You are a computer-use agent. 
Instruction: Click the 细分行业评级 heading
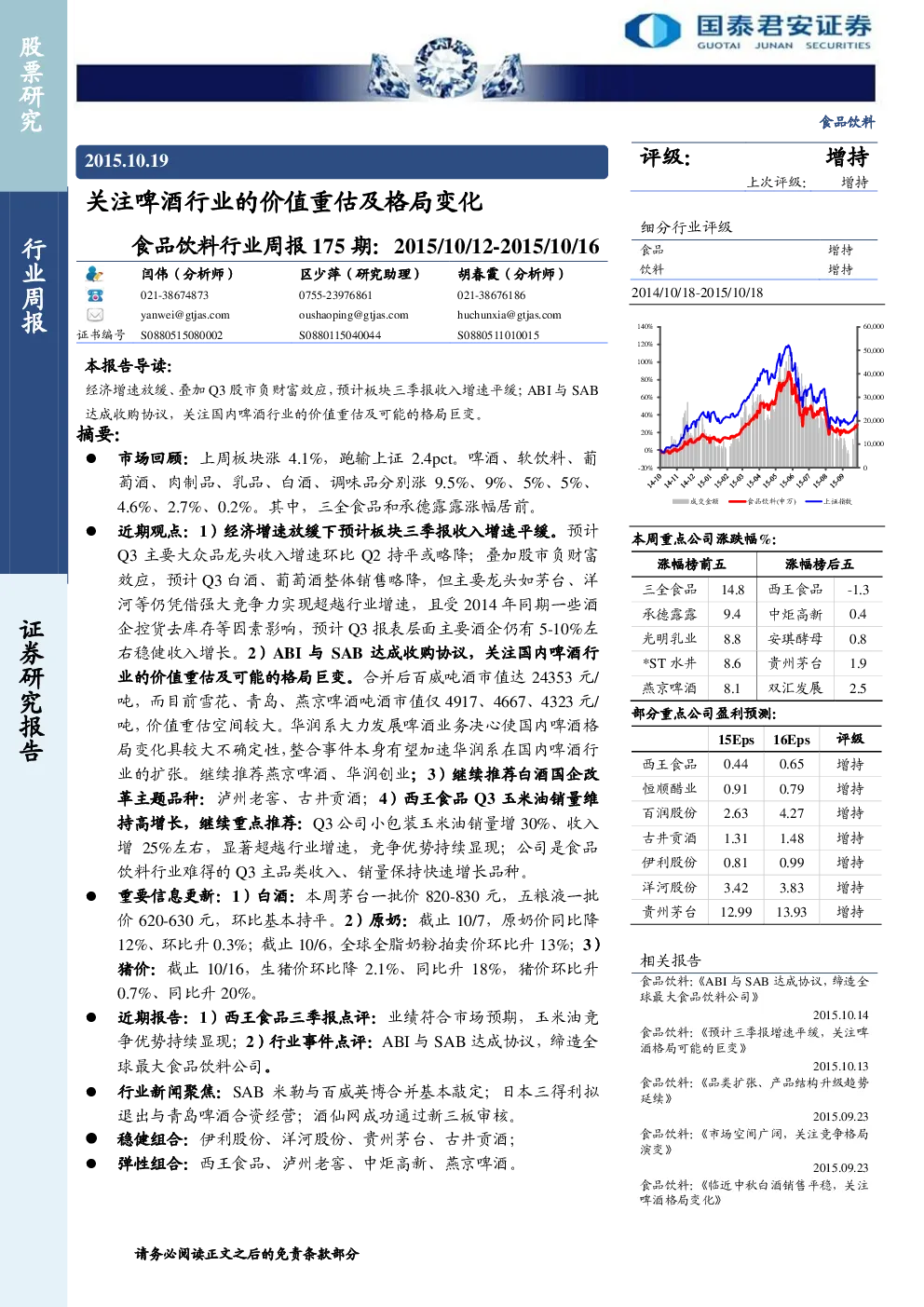coord(686,227)
